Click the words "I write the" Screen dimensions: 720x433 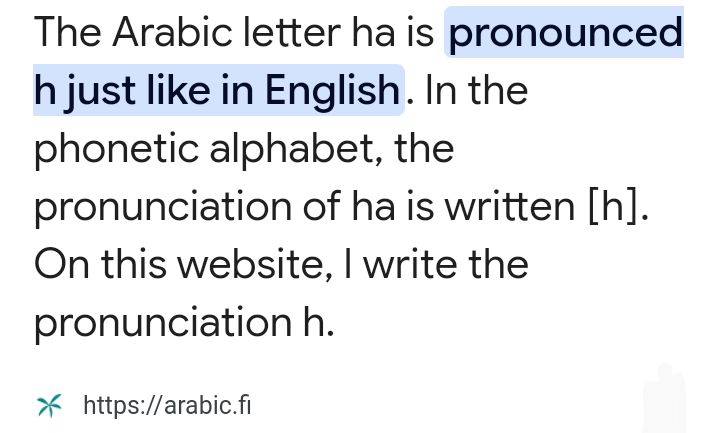coord(436,264)
